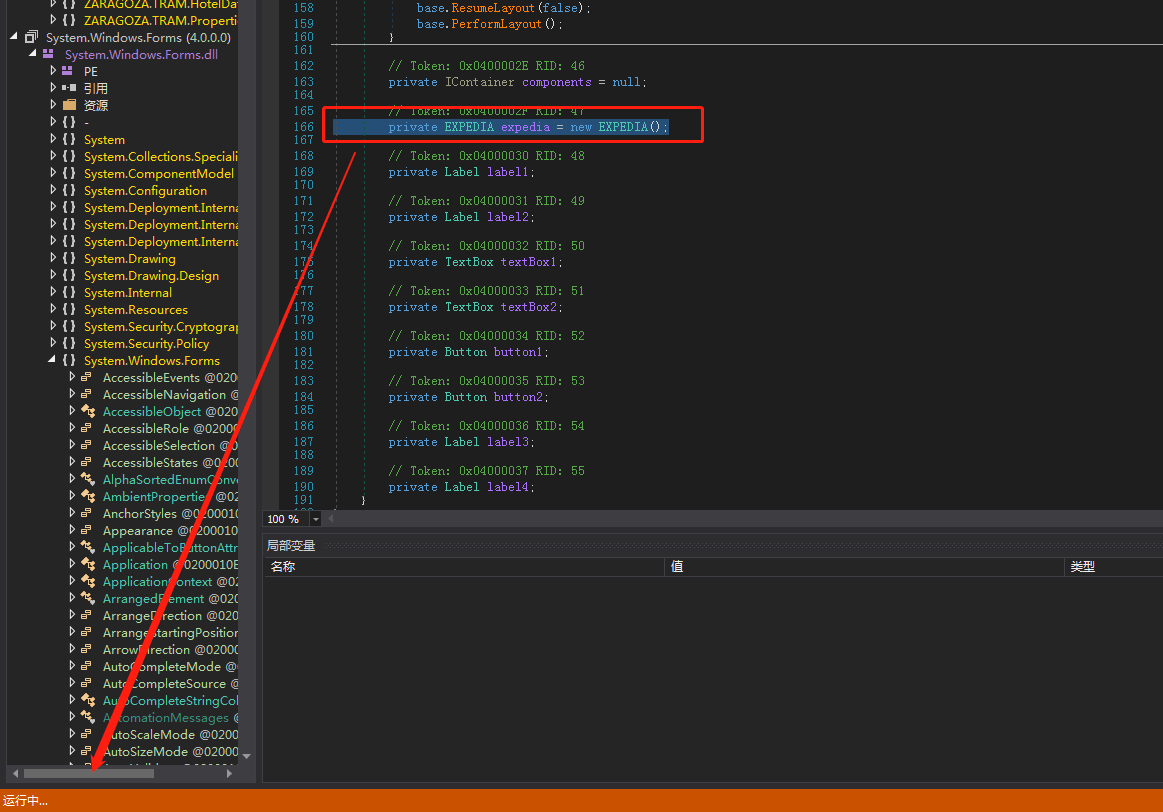The width and height of the screenshot is (1163, 812).
Task: Click the 资源 folder icon
Action: pyautogui.click(x=69, y=105)
